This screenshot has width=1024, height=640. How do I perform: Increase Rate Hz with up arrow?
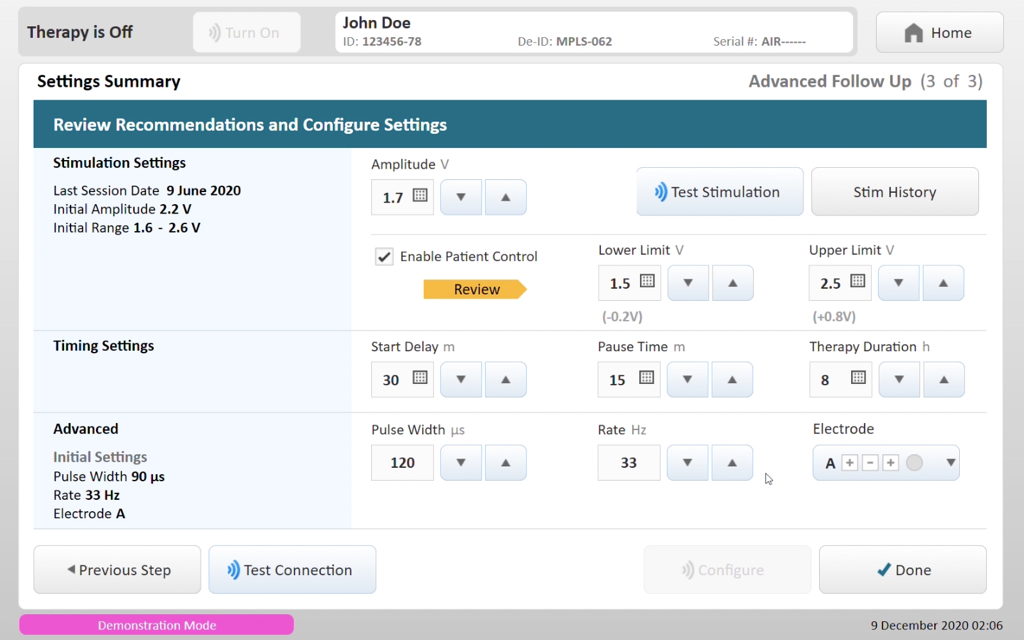pos(732,462)
